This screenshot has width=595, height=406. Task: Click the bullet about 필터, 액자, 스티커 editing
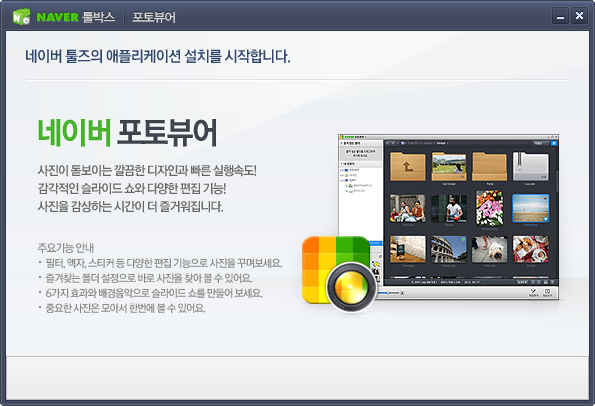pyautogui.click(x=160, y=263)
